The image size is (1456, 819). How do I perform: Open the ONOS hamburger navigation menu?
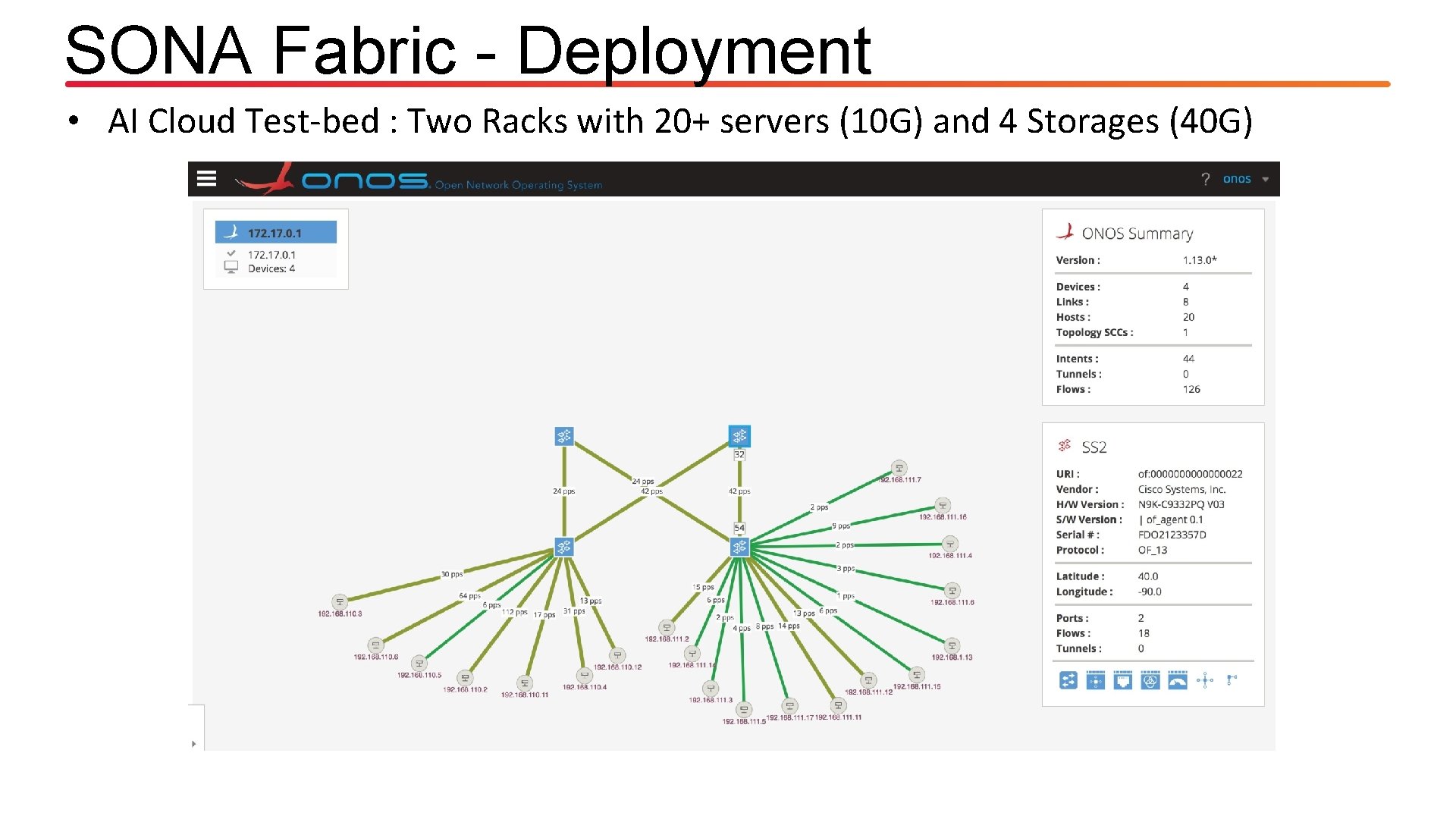pos(206,178)
